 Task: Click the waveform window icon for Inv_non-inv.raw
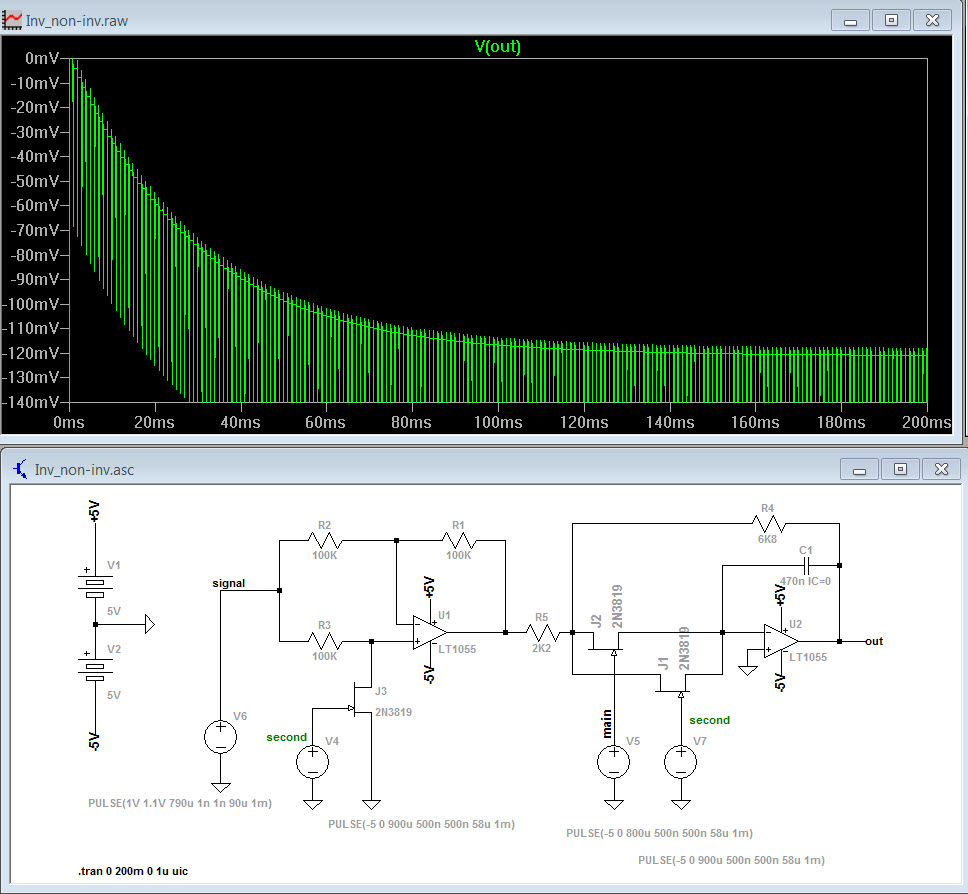14,19
